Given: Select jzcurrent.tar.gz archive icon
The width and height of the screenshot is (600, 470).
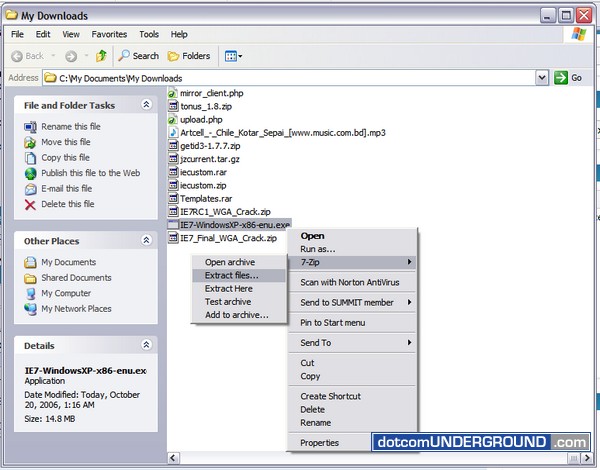Looking at the screenshot, I should [173, 159].
